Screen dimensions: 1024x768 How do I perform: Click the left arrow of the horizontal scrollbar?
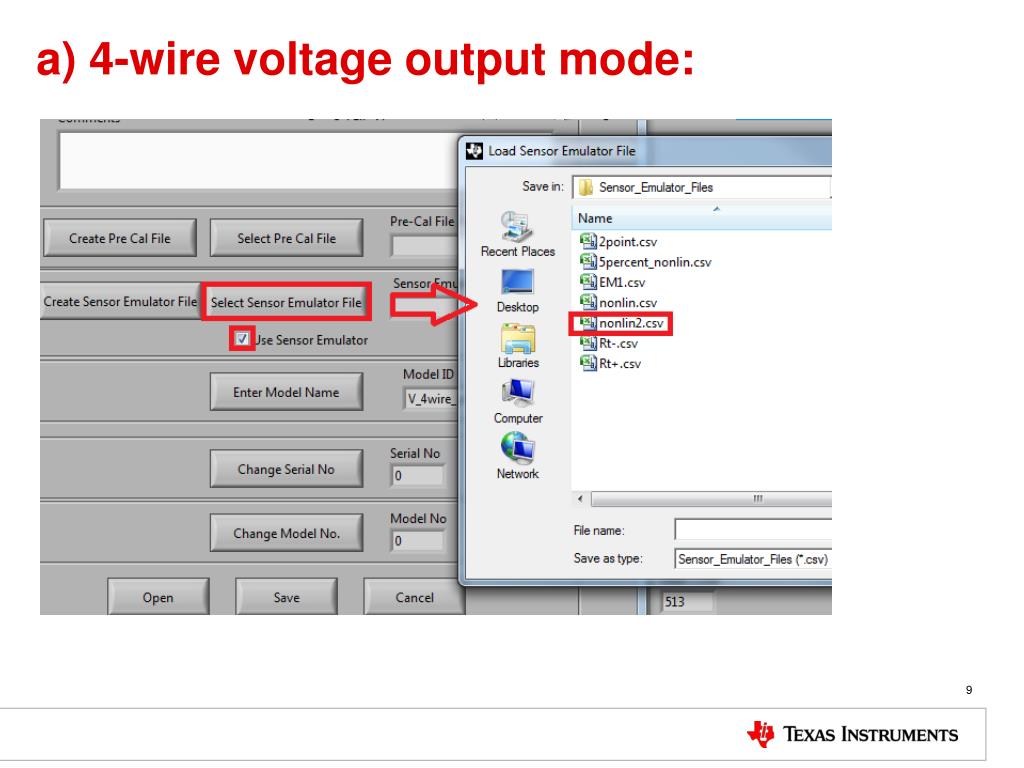pyautogui.click(x=581, y=499)
